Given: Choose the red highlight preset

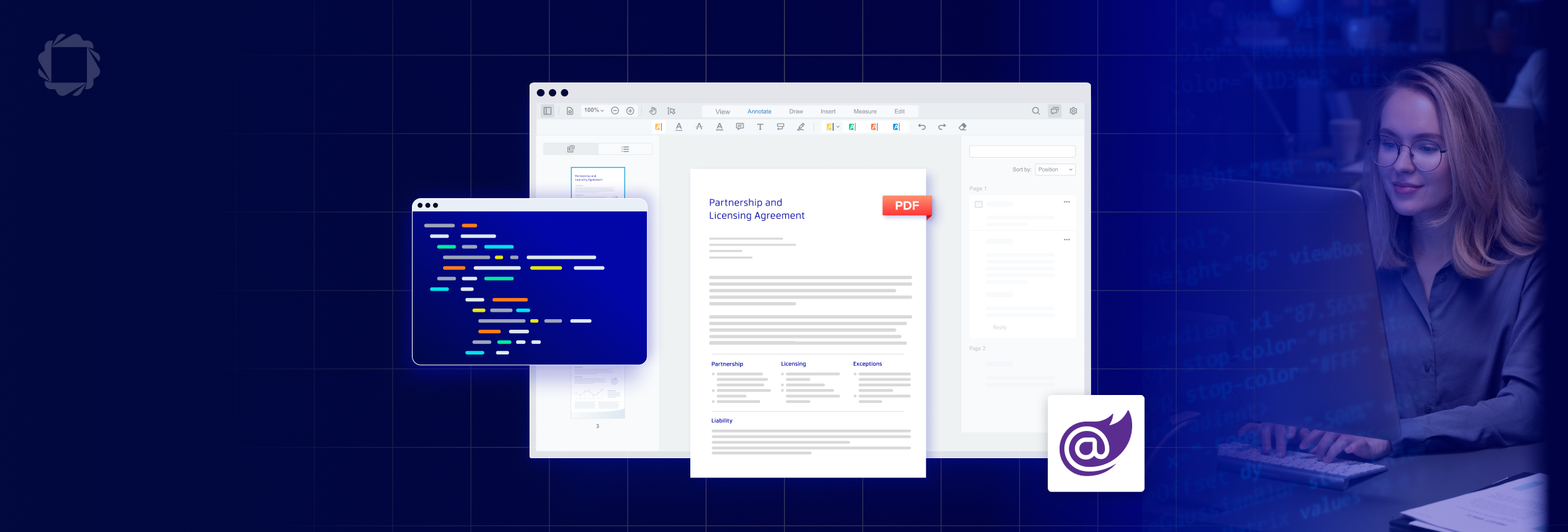Looking at the screenshot, I should click(874, 127).
